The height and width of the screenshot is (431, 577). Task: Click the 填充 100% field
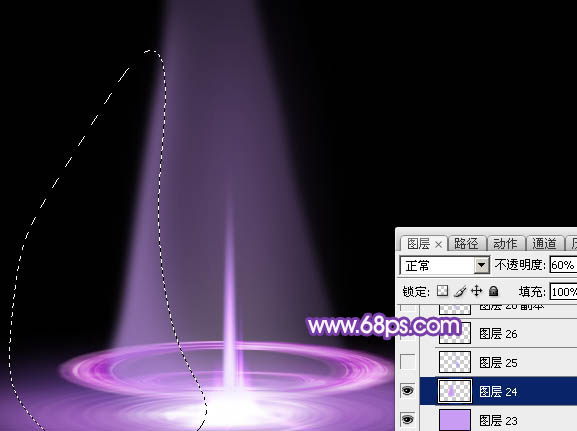click(x=563, y=292)
